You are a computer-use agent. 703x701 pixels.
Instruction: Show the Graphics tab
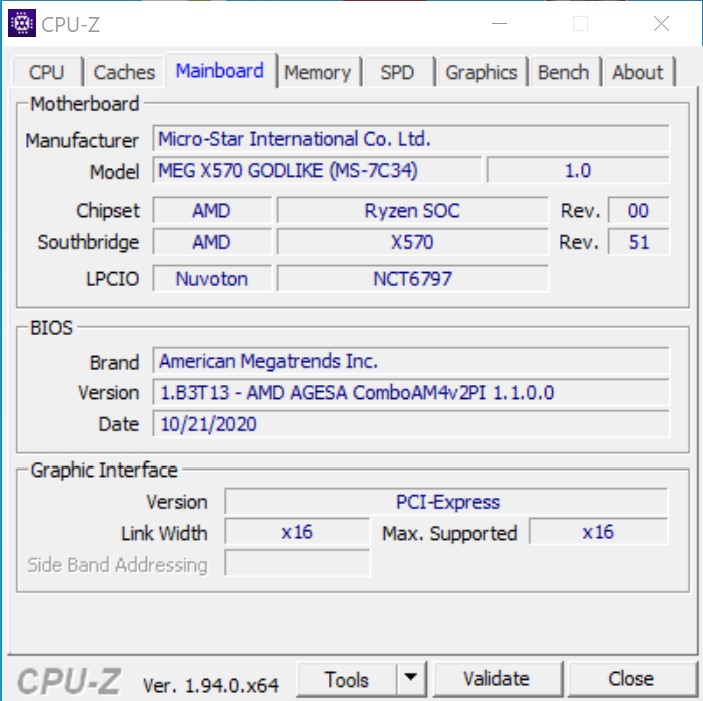pyautogui.click(x=481, y=72)
